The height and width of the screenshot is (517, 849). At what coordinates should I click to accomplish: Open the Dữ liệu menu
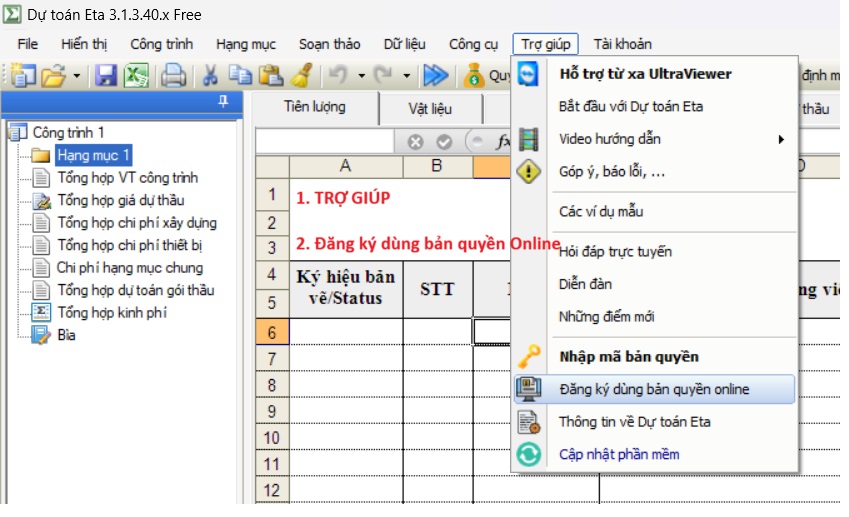click(x=404, y=44)
